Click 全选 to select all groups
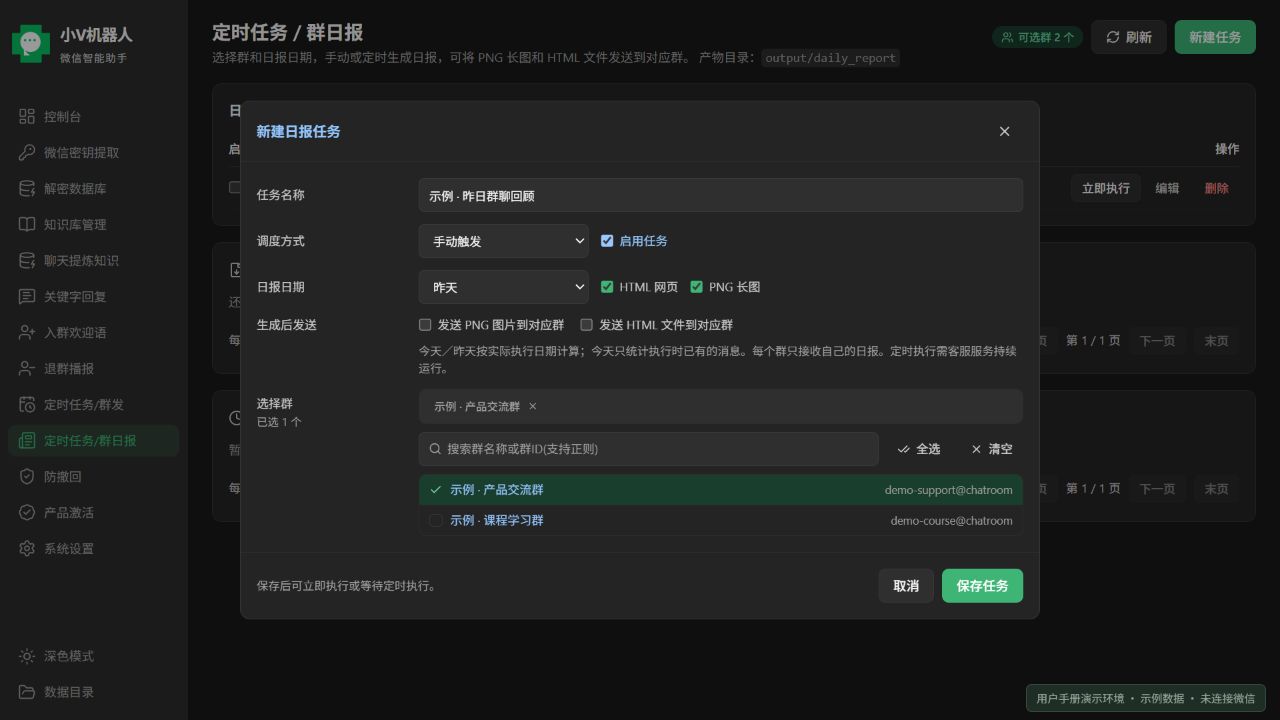 (919, 449)
